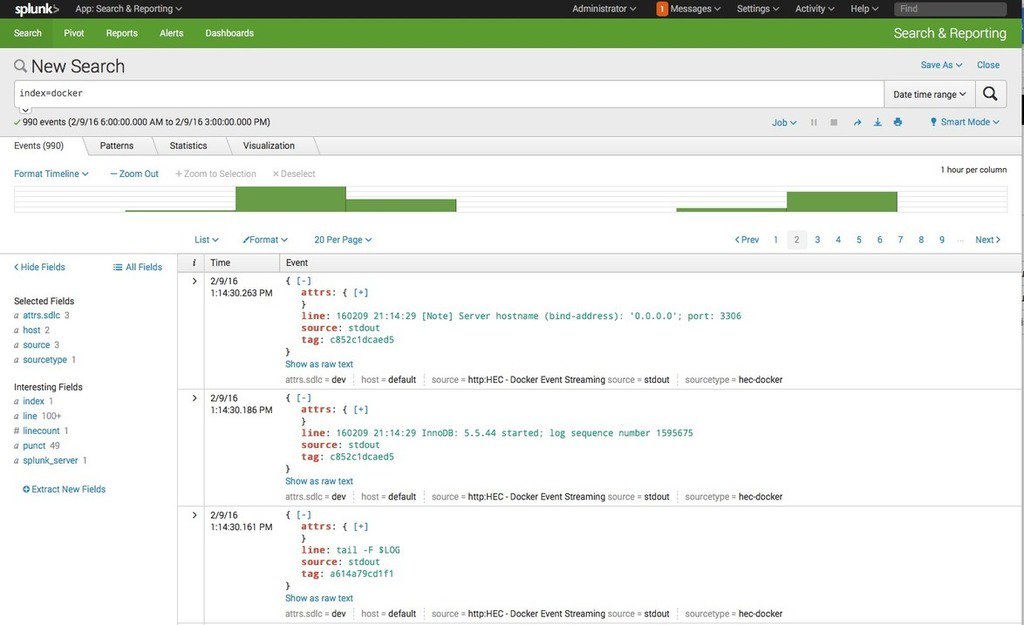This screenshot has height=625, width=1024.
Task: Open the Date time range dropdown
Action: [x=929, y=94]
